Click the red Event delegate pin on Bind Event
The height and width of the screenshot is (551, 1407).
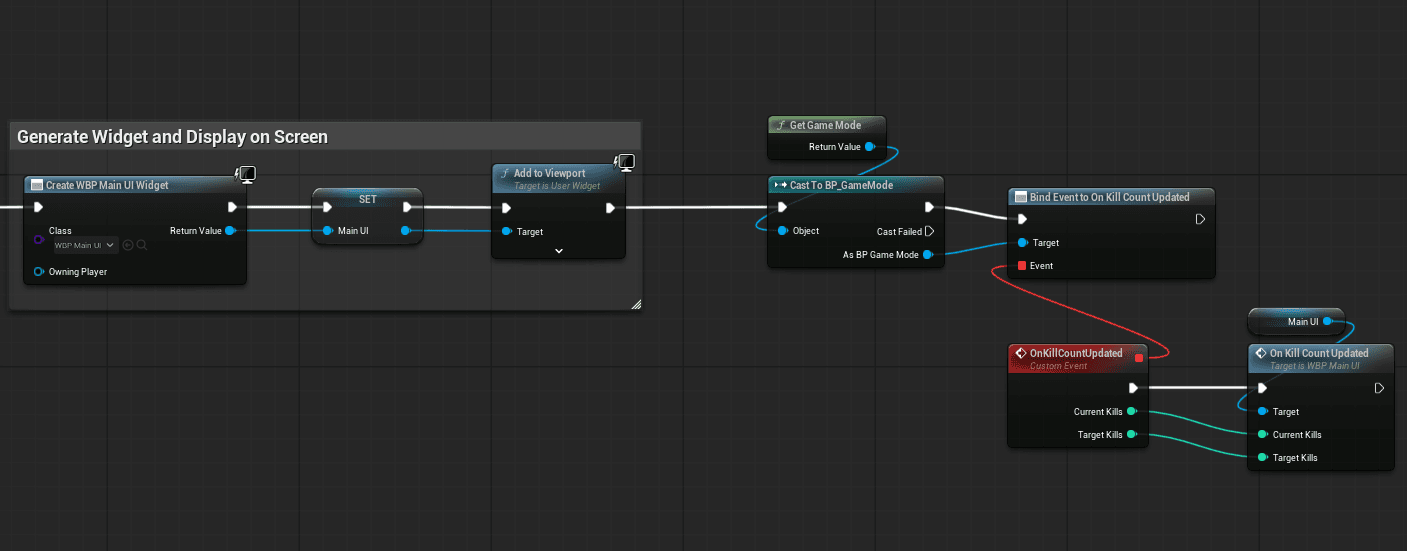click(x=1021, y=266)
